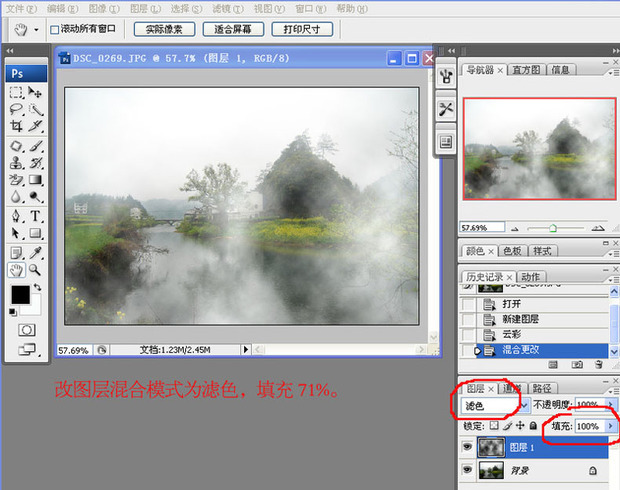This screenshot has width=620, height=490.
Task: Toggle lock position
Action: 520,426
